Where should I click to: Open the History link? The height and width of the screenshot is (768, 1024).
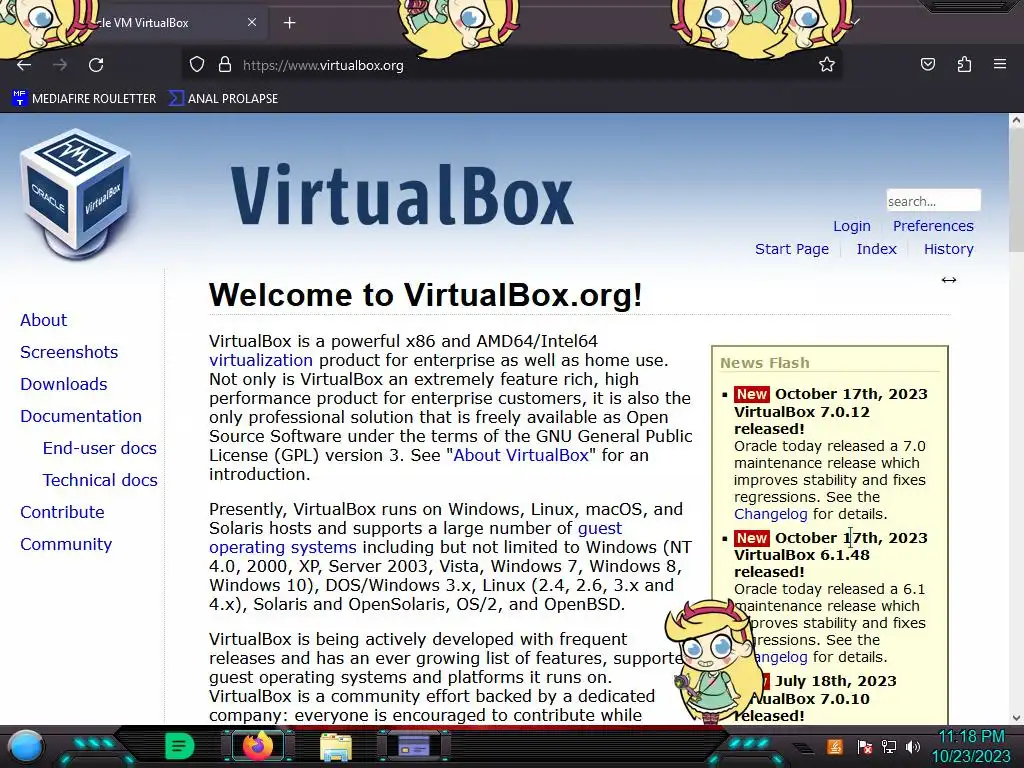pos(948,249)
